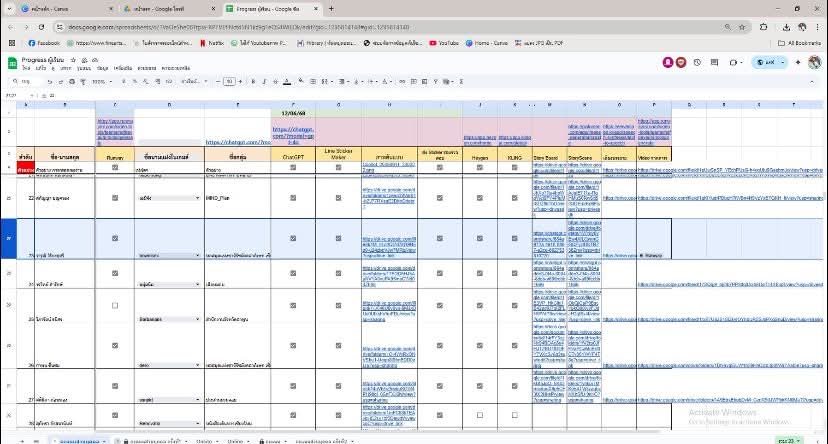Open a new browser tab
The image size is (828, 444).
[331, 8]
